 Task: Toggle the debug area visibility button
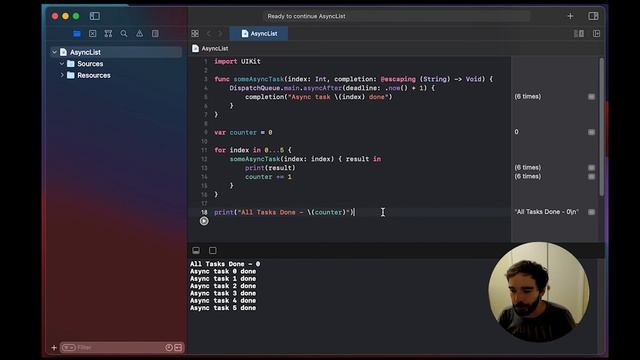[196, 250]
